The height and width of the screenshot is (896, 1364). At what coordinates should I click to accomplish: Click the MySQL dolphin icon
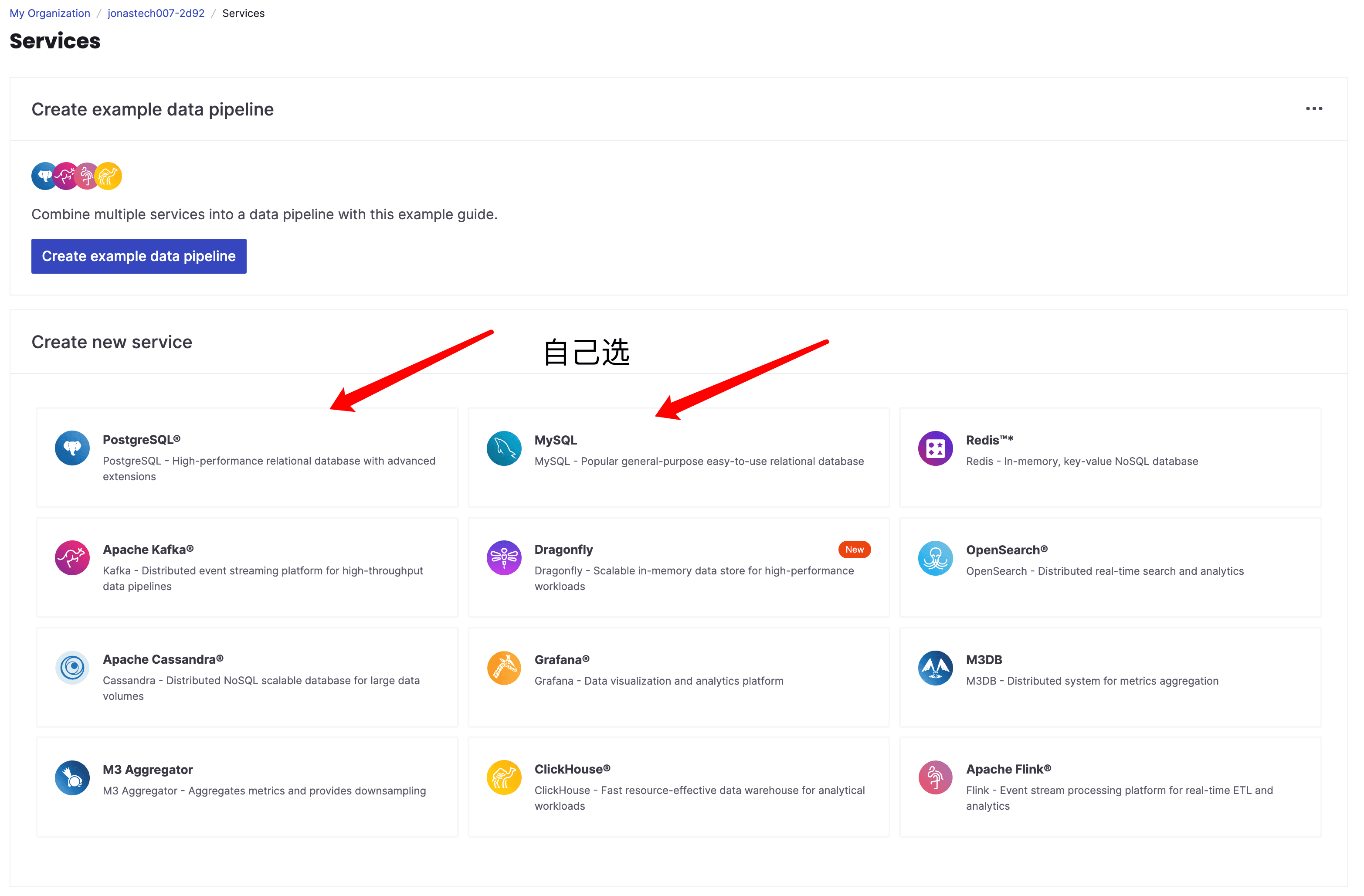pyautogui.click(x=504, y=448)
